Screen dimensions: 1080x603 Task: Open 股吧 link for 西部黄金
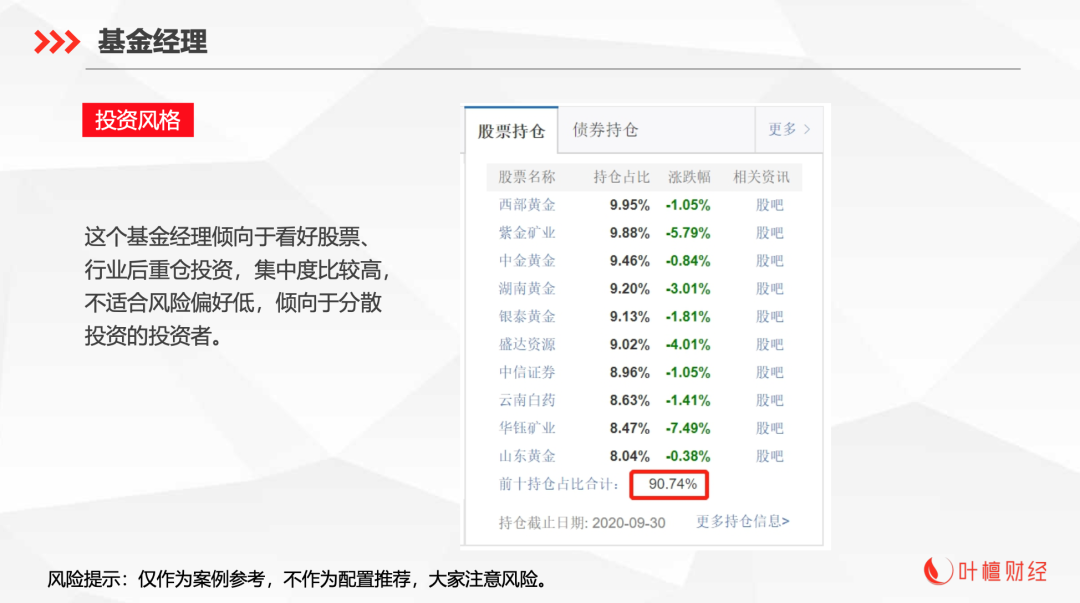click(769, 205)
